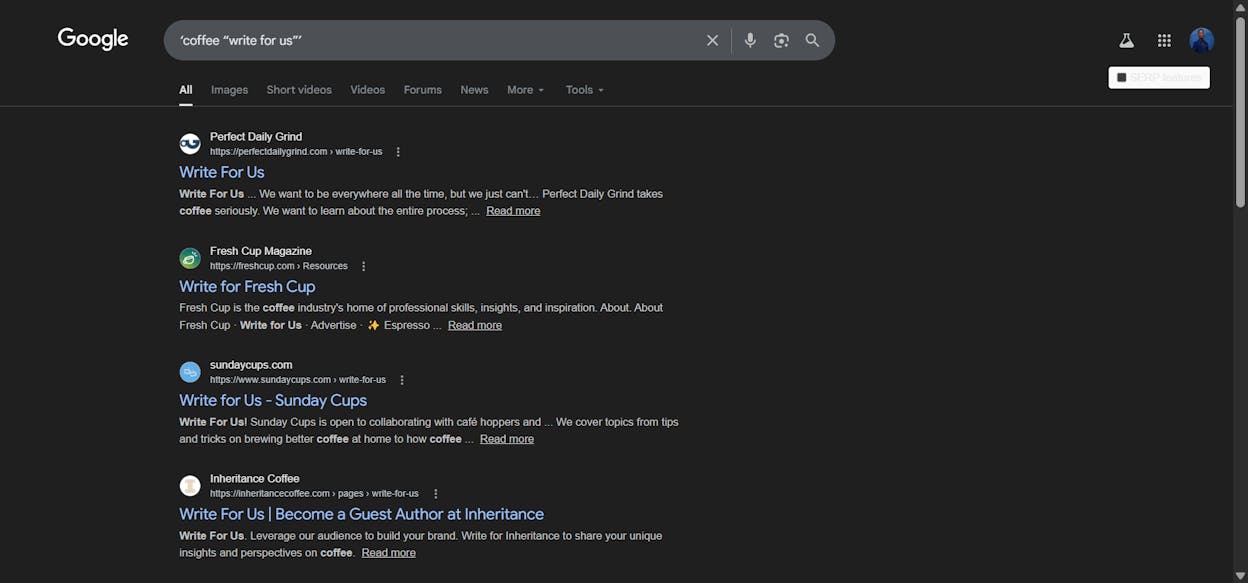Expand Read more on Perfect Daily Grind snippet
This screenshot has width=1248, height=583.
pos(513,211)
